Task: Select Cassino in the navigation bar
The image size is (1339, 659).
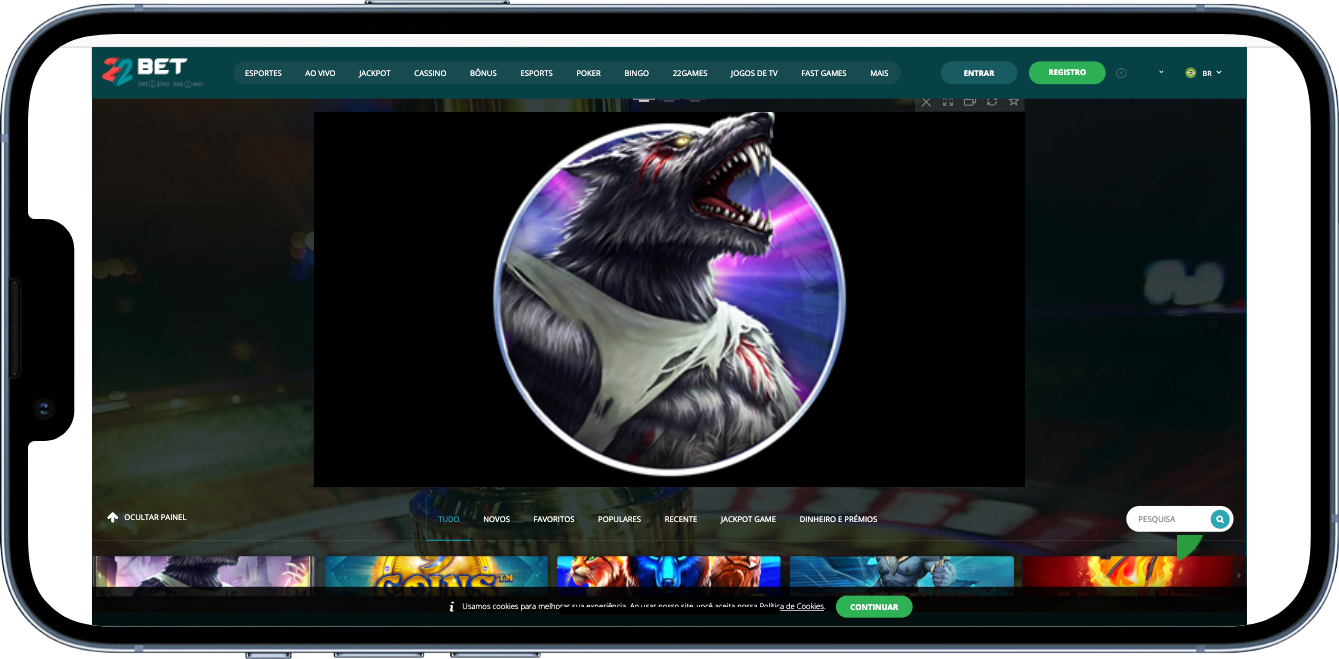Action: [430, 73]
